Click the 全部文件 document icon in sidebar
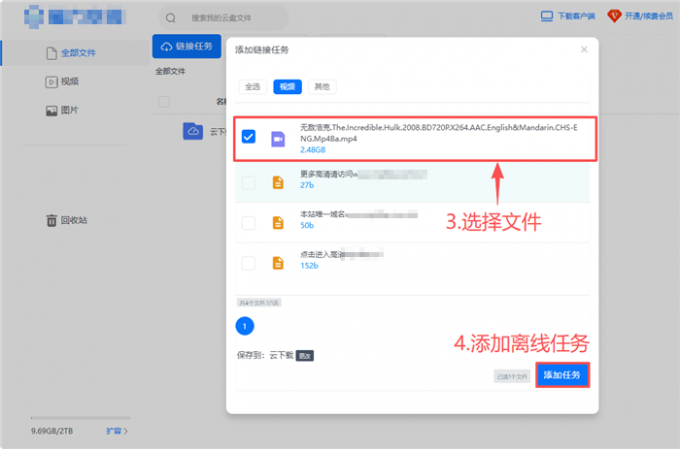 pos(52,53)
